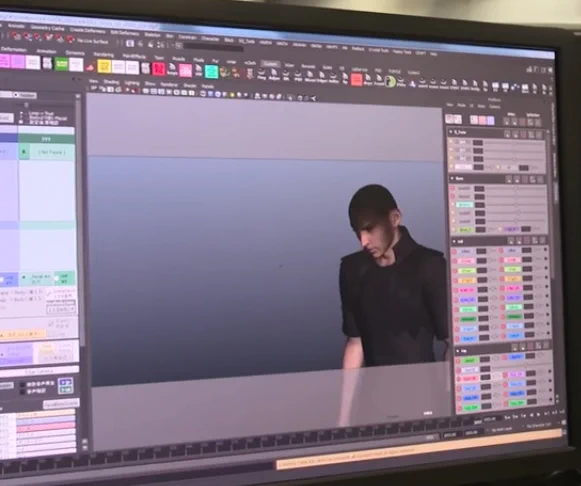This screenshot has height=486, width=581.
Task: Open the viewport View menu
Action: (x=93, y=80)
